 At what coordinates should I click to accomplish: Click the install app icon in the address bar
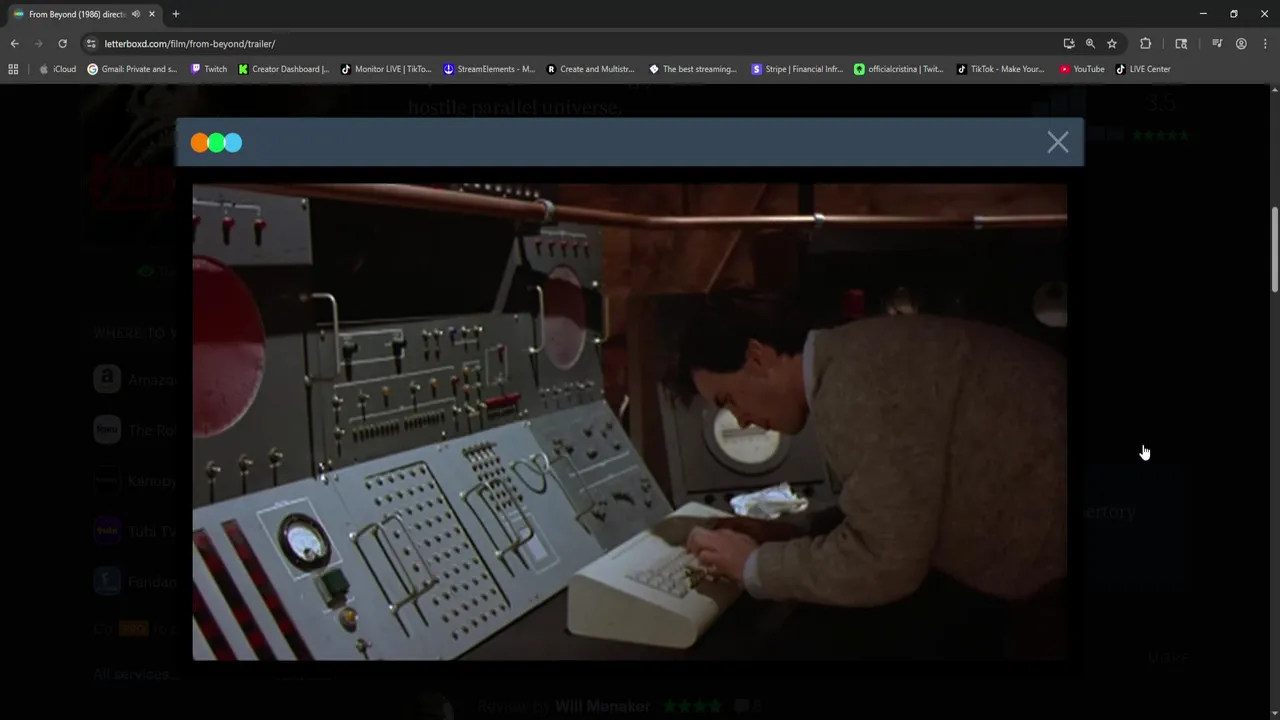(x=1069, y=44)
